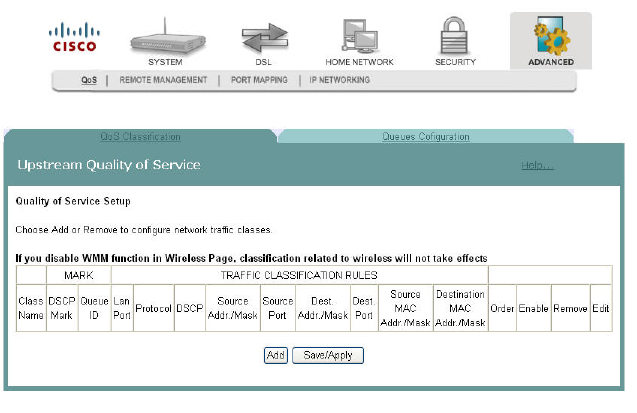Click the Cisco logo

(x=74, y=37)
